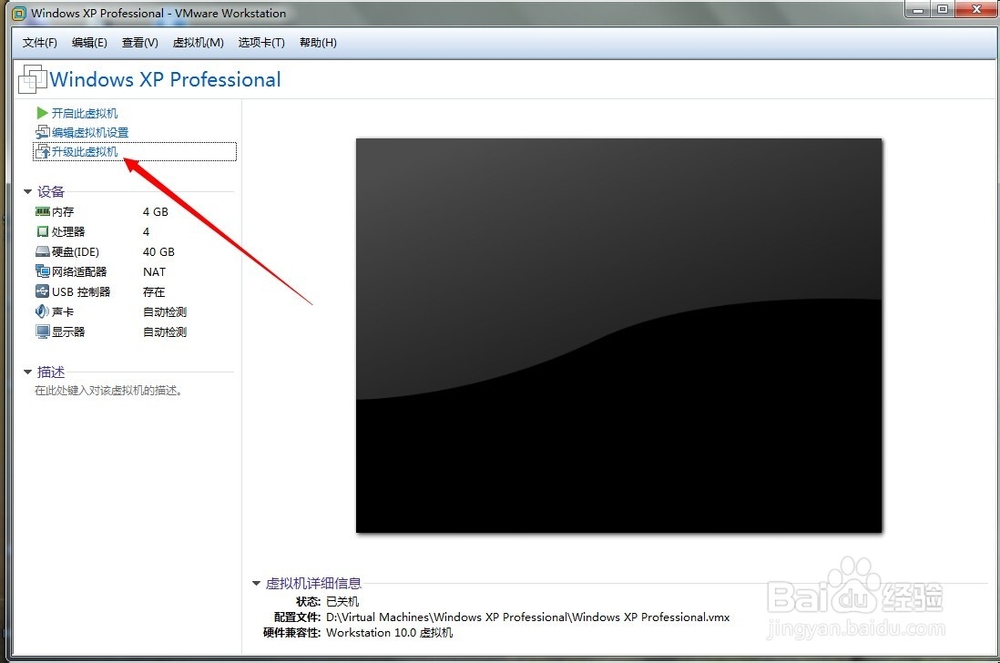Click the 内存 device label
This screenshot has height=663, width=1000.
[x=63, y=212]
